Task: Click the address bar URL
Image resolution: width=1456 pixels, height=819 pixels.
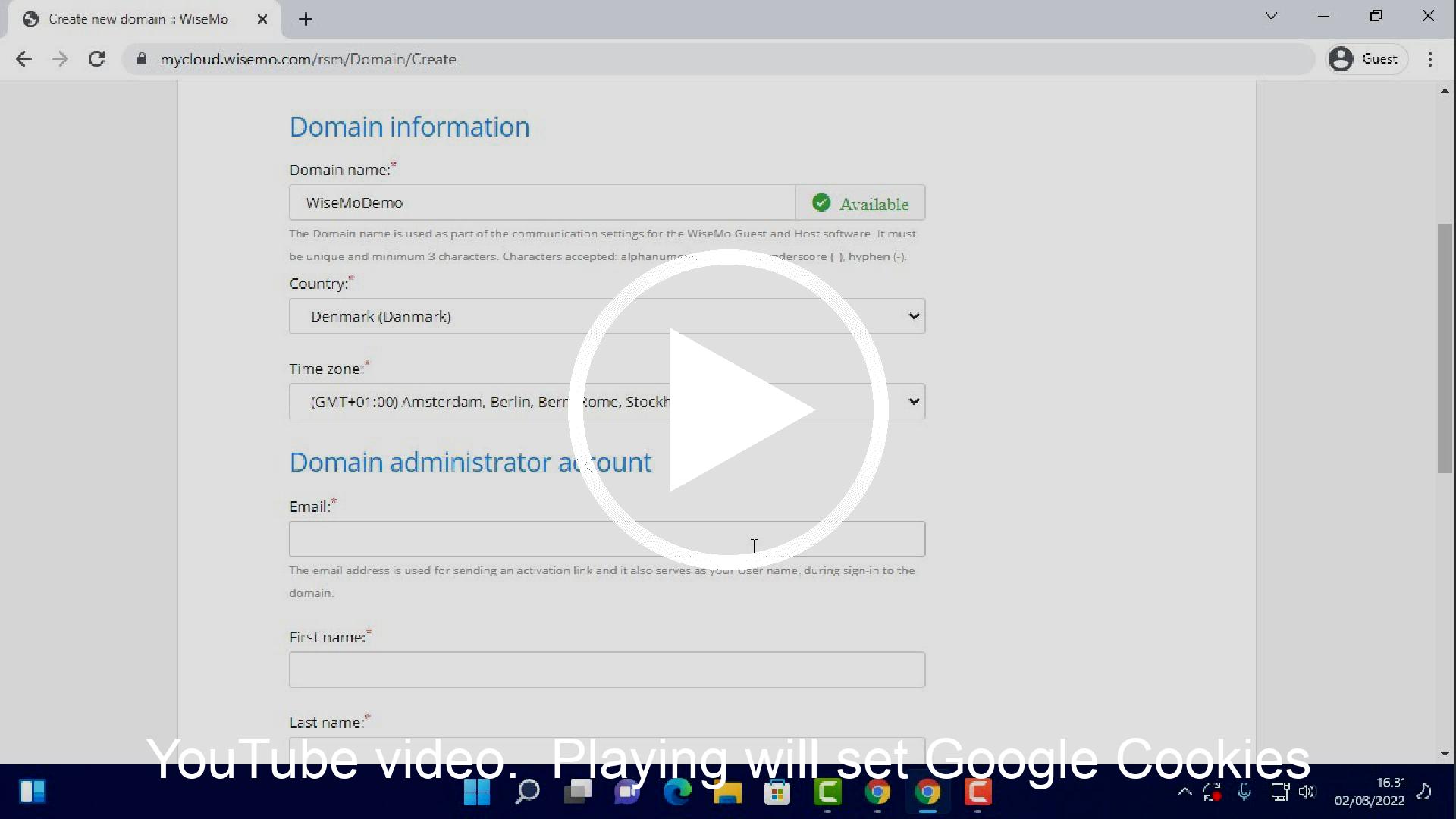Action: (308, 59)
